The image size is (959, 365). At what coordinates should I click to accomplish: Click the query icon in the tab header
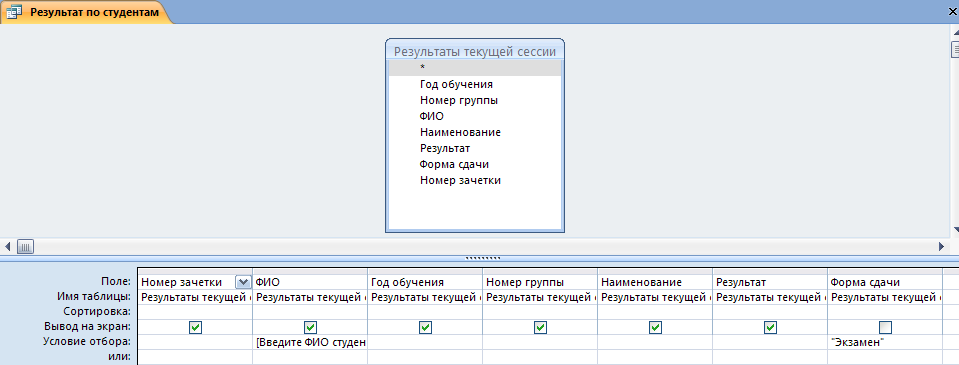click(x=13, y=12)
